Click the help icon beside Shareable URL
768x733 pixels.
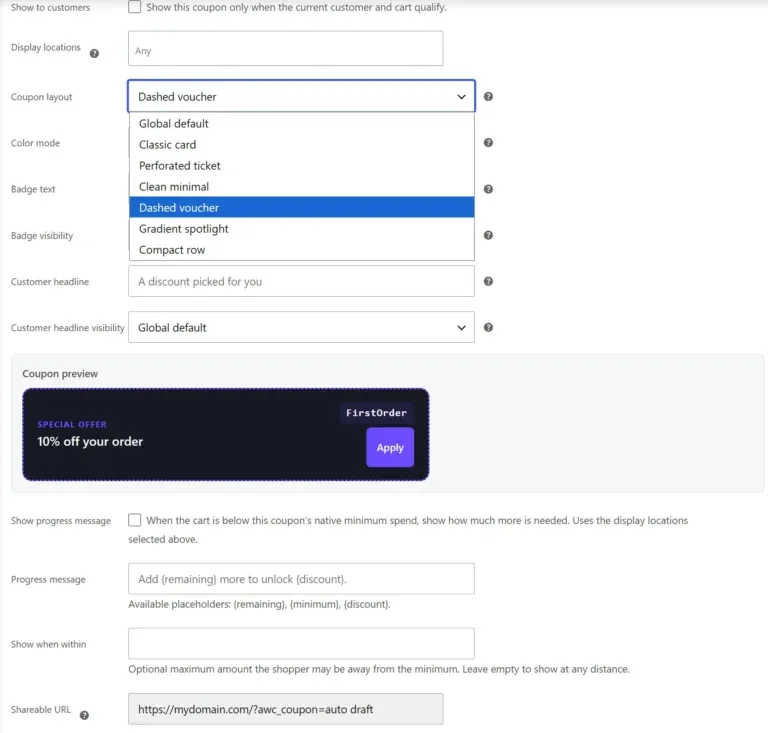84,715
